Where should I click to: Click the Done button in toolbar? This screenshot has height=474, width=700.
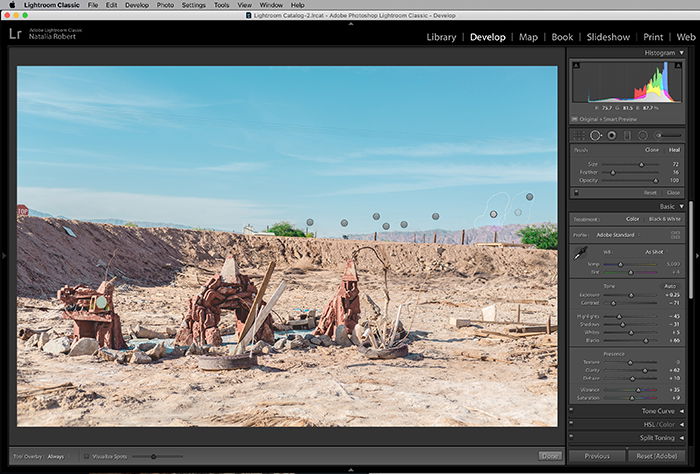[x=550, y=456]
